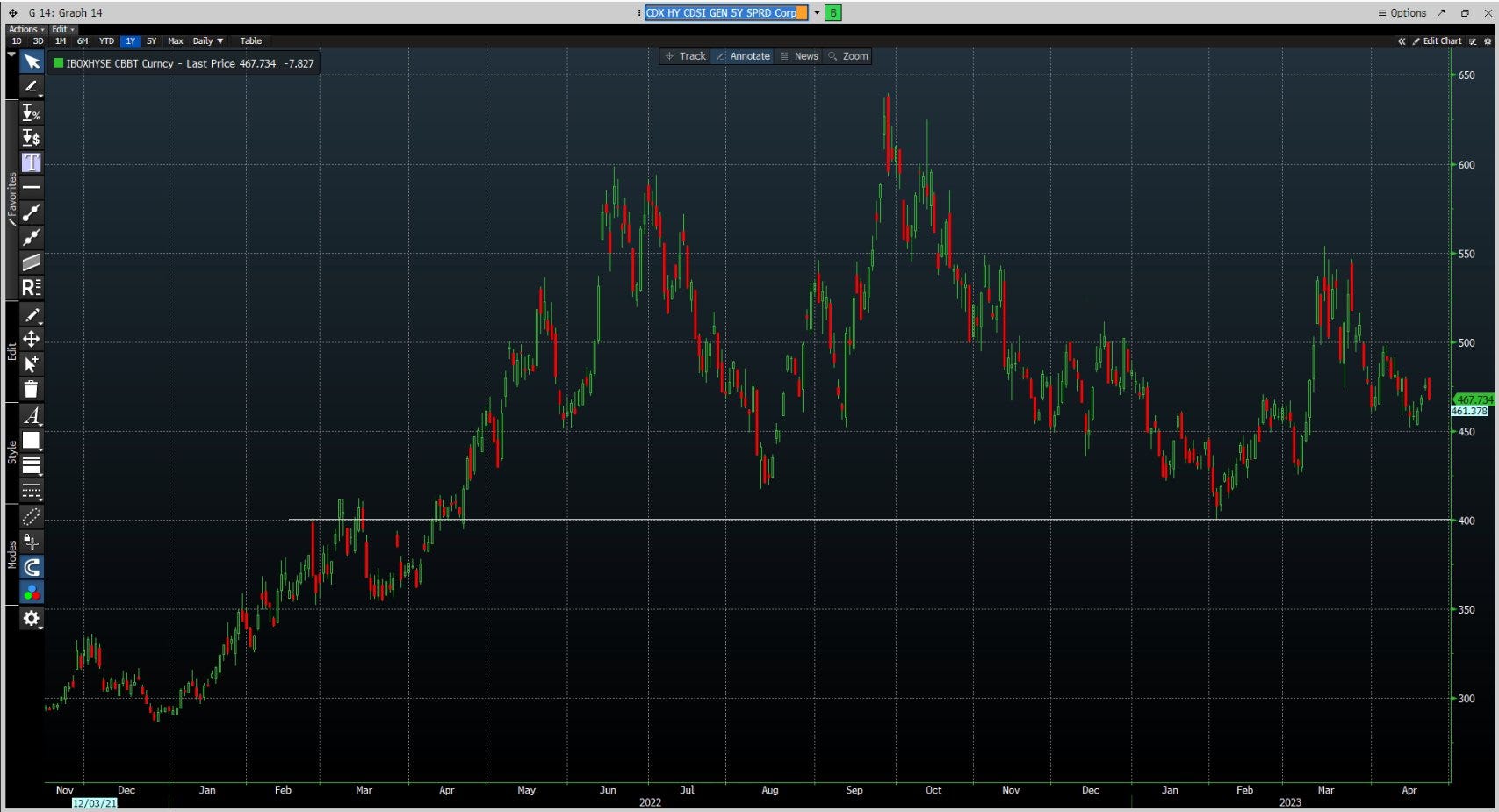Open the Options menu
This screenshot has width=1499, height=812.
(x=1402, y=12)
